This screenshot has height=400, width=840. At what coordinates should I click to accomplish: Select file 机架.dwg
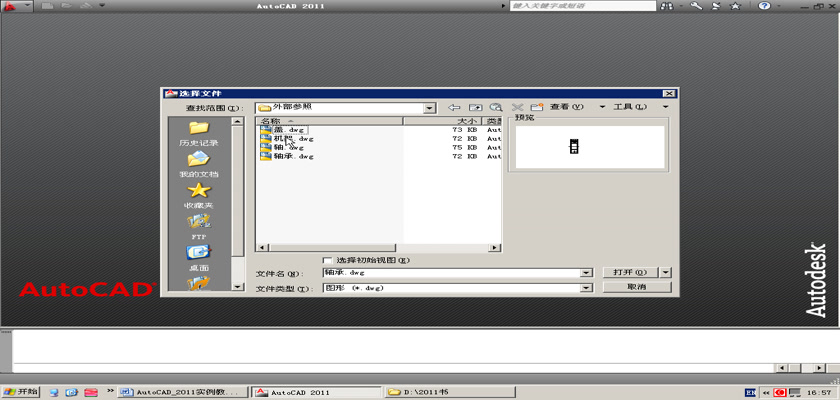[x=287, y=139]
